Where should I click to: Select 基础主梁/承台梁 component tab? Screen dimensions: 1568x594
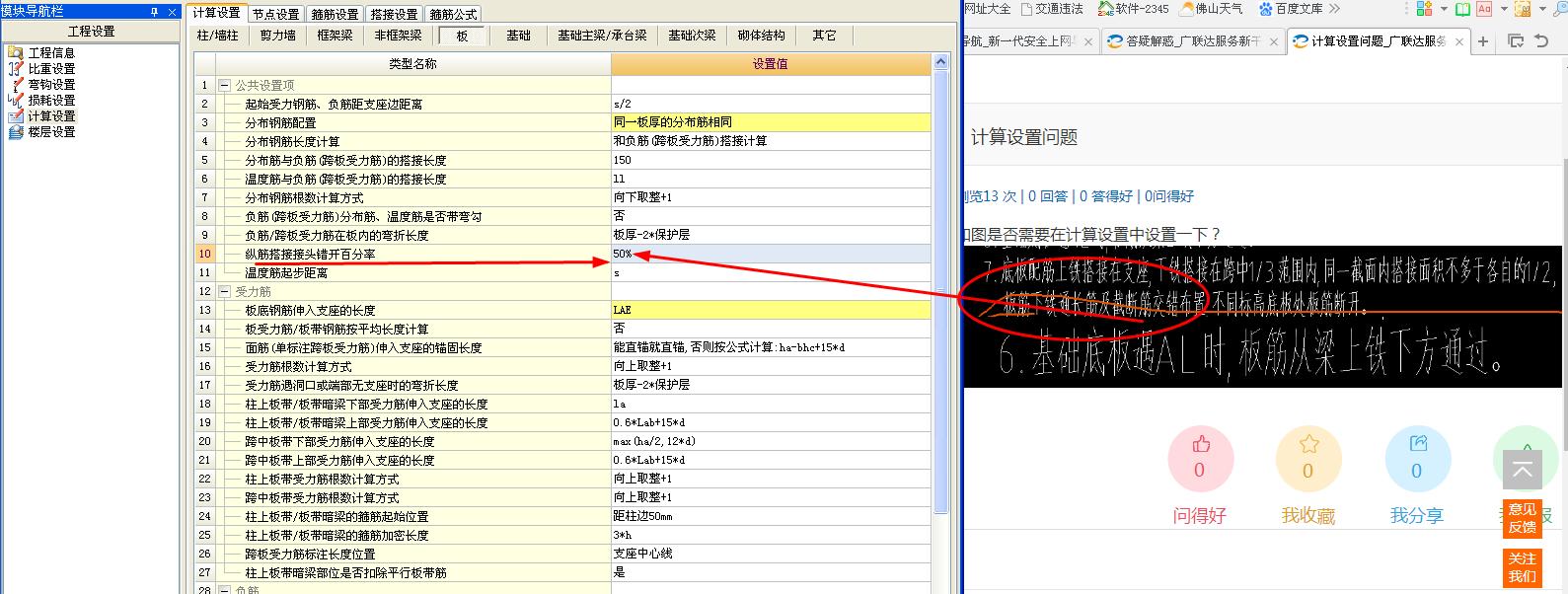click(x=602, y=36)
